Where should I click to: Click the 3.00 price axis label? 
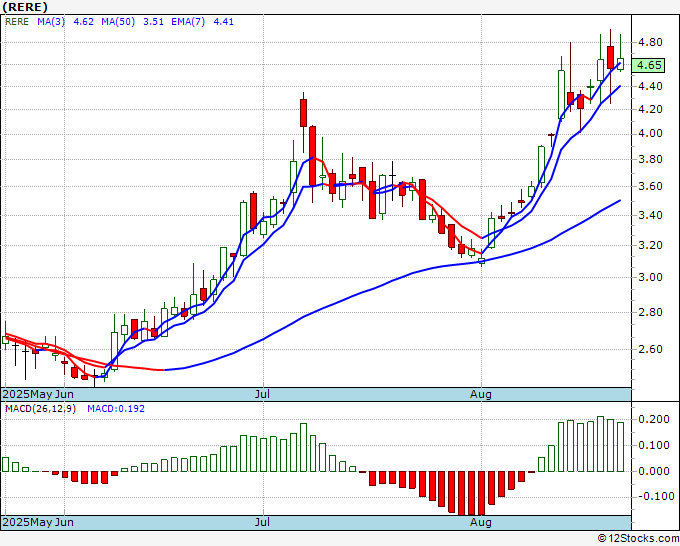coord(650,278)
